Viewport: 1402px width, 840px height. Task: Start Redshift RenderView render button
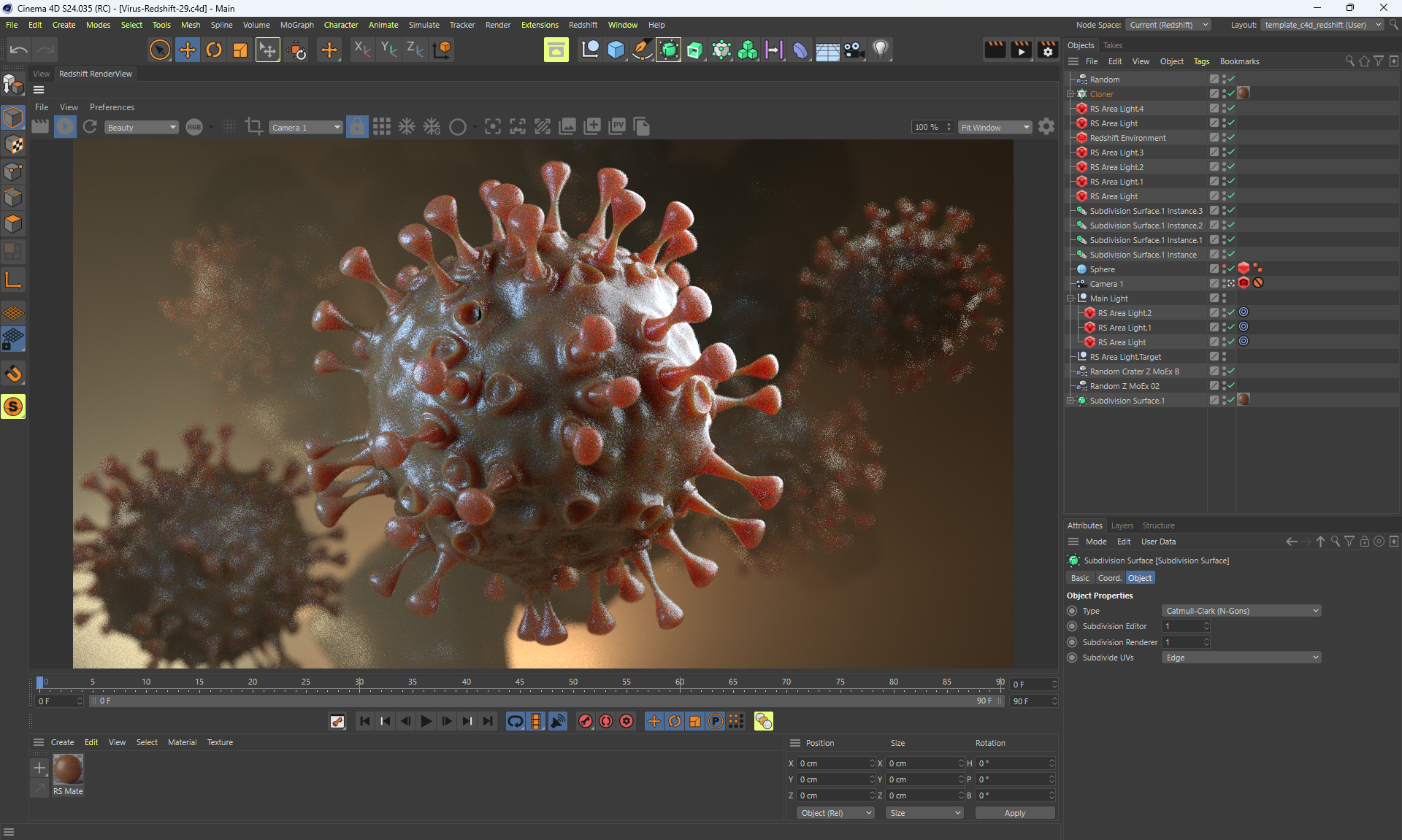65,127
